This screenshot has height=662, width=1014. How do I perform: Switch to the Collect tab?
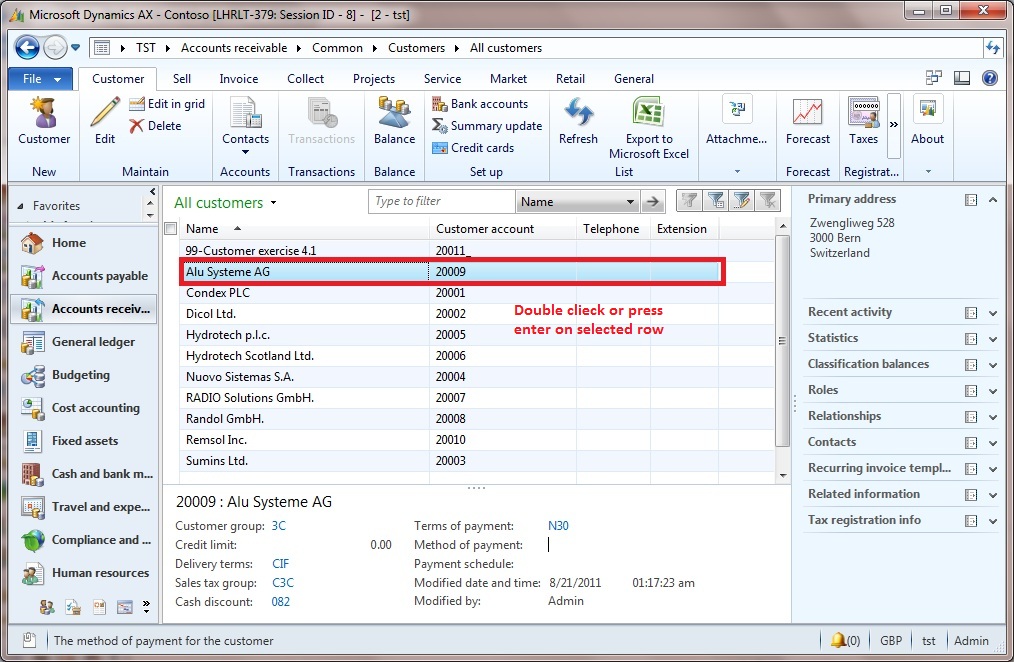pos(305,79)
